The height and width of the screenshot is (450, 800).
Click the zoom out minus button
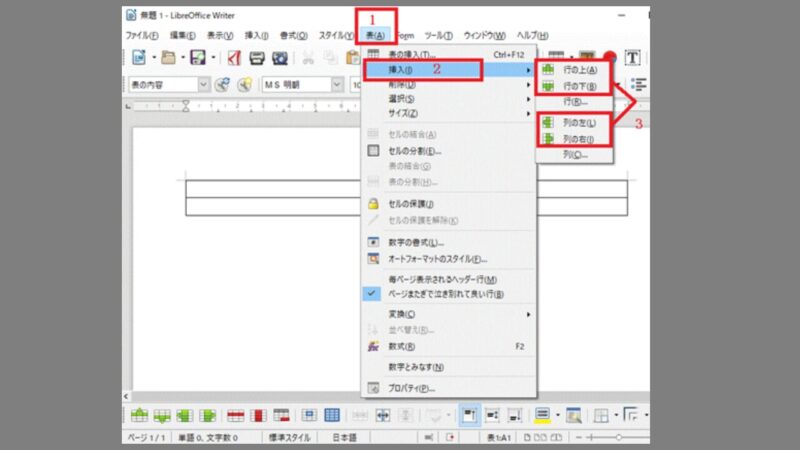[579, 438]
